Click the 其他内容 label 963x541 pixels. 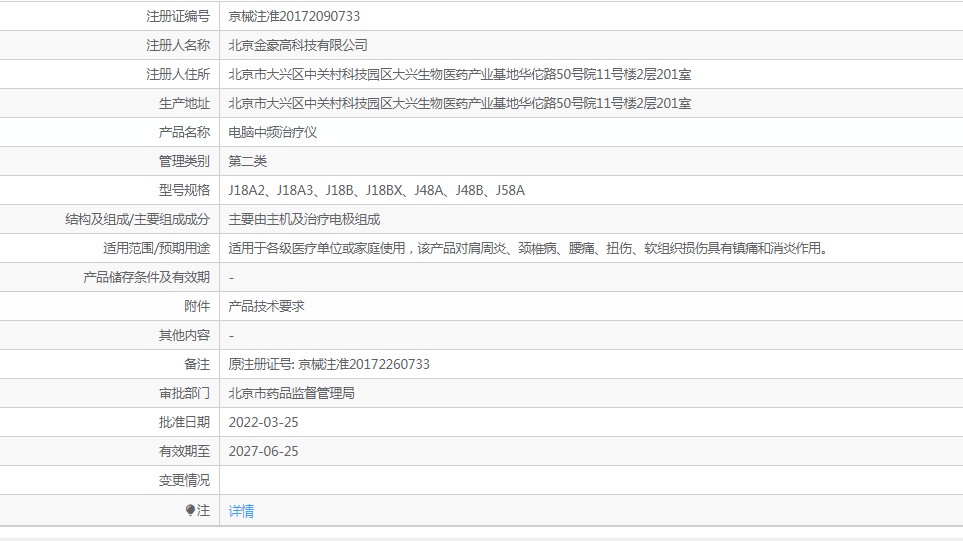coord(184,335)
